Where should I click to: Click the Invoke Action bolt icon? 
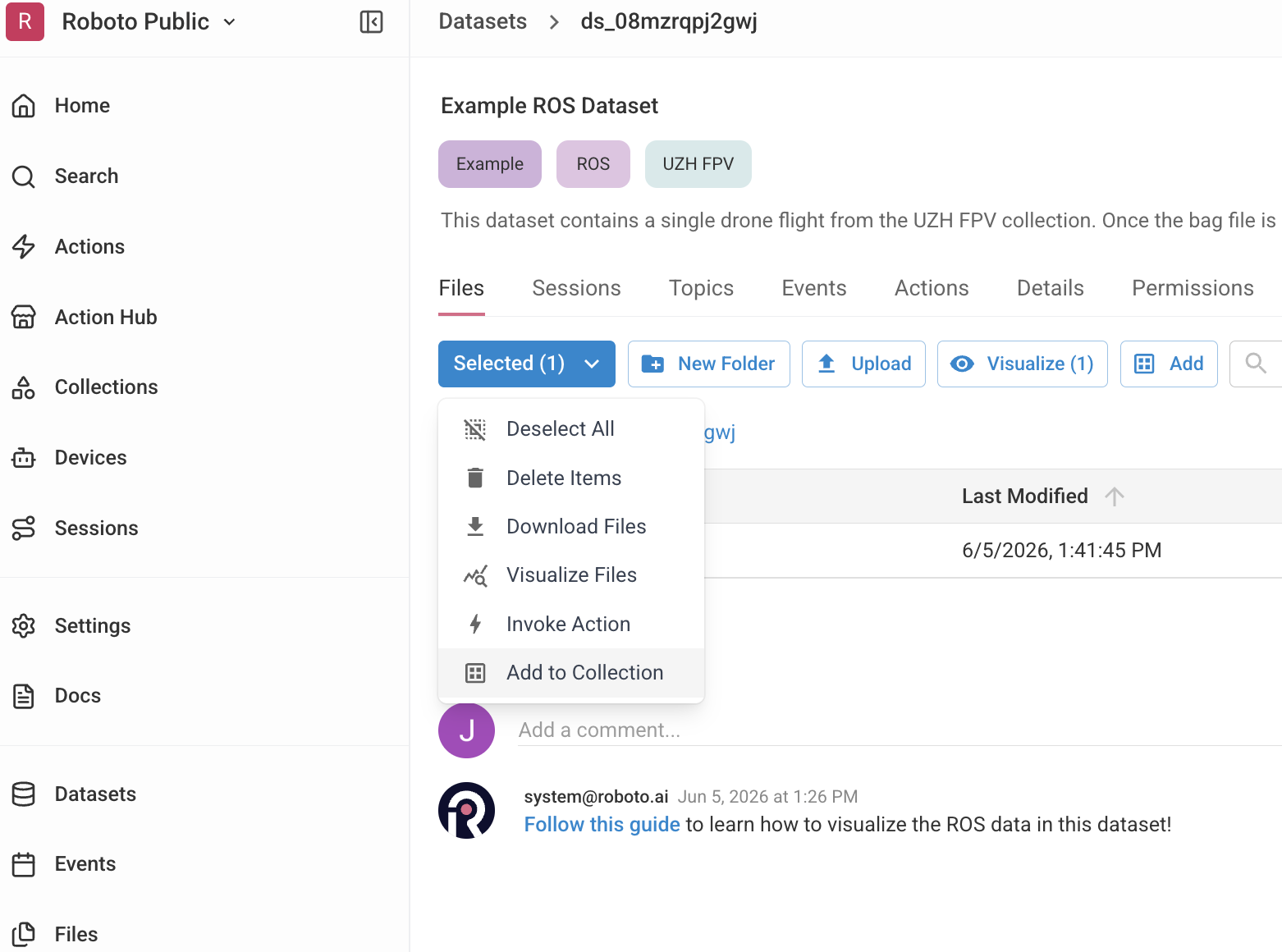(x=475, y=625)
